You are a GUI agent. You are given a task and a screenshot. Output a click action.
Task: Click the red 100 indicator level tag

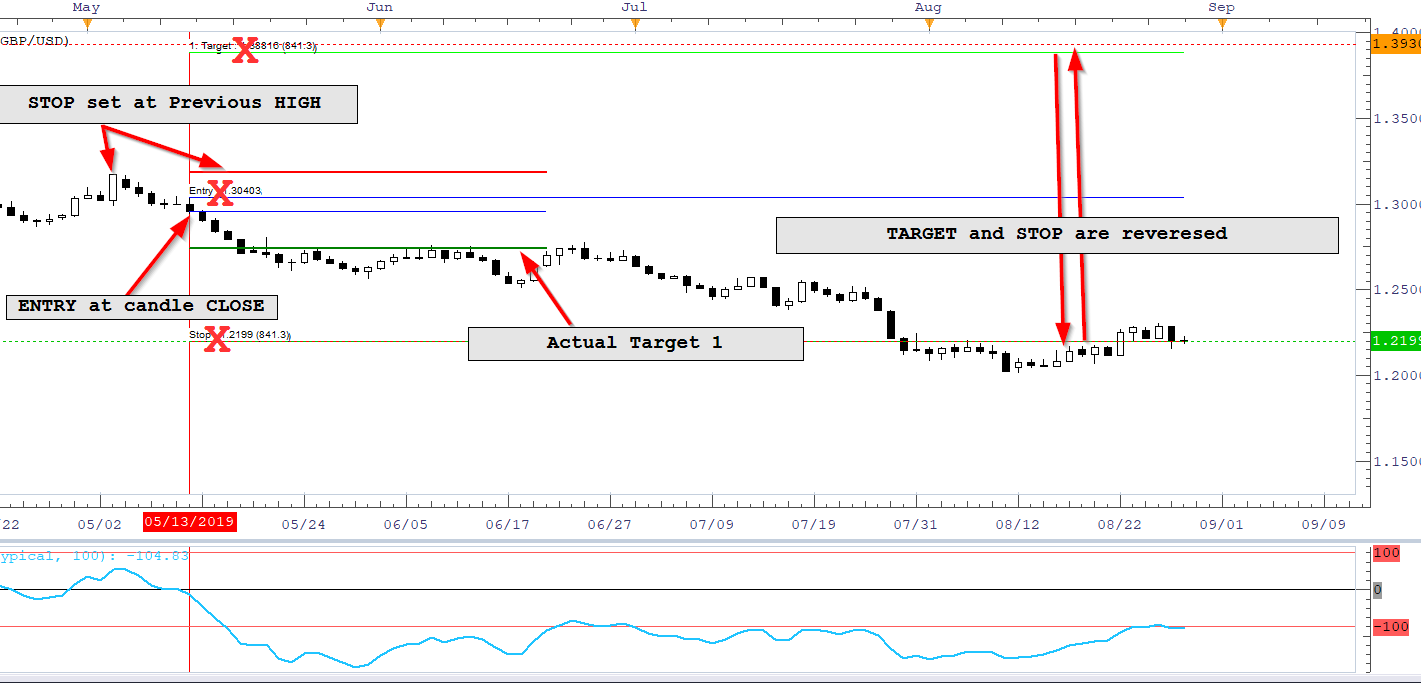tap(1385, 553)
